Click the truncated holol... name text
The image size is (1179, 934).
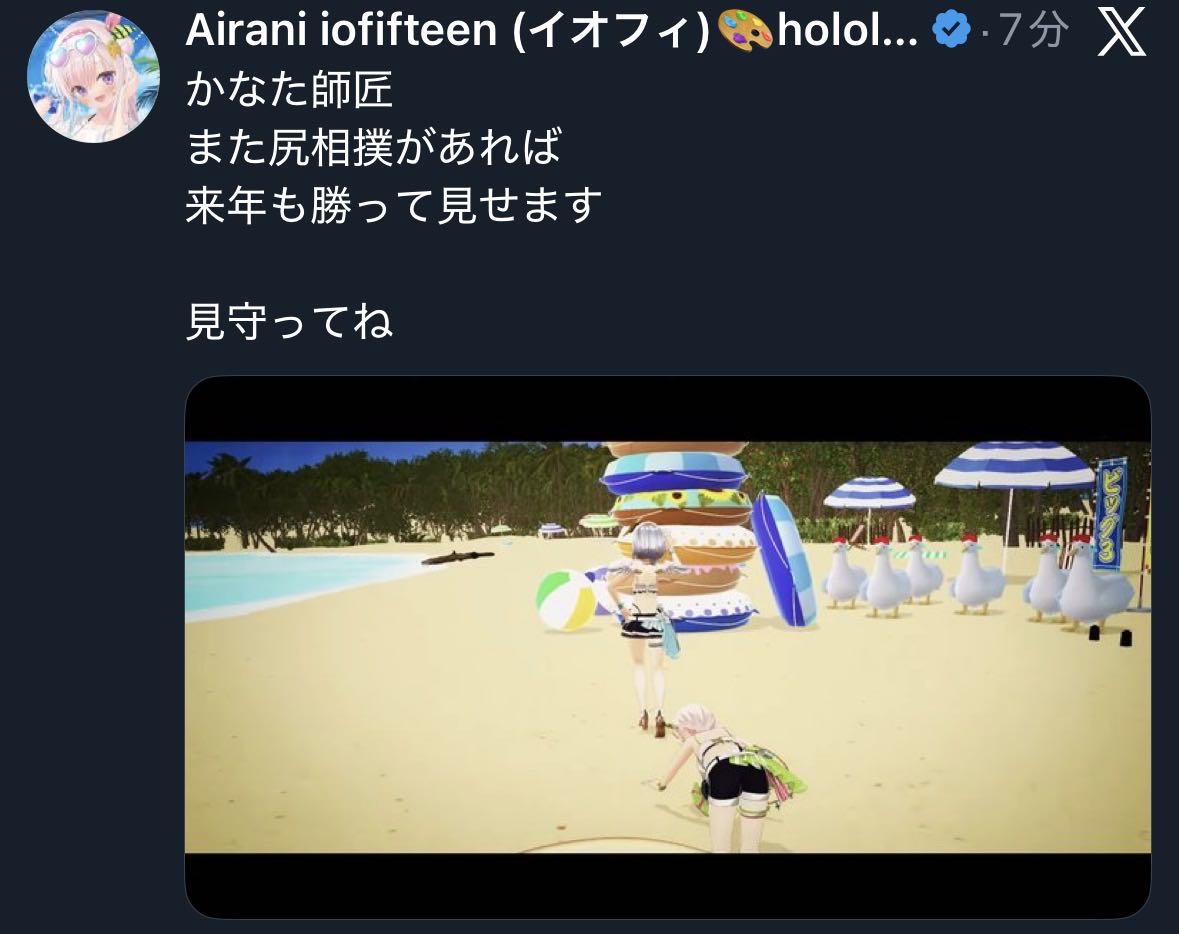point(847,31)
